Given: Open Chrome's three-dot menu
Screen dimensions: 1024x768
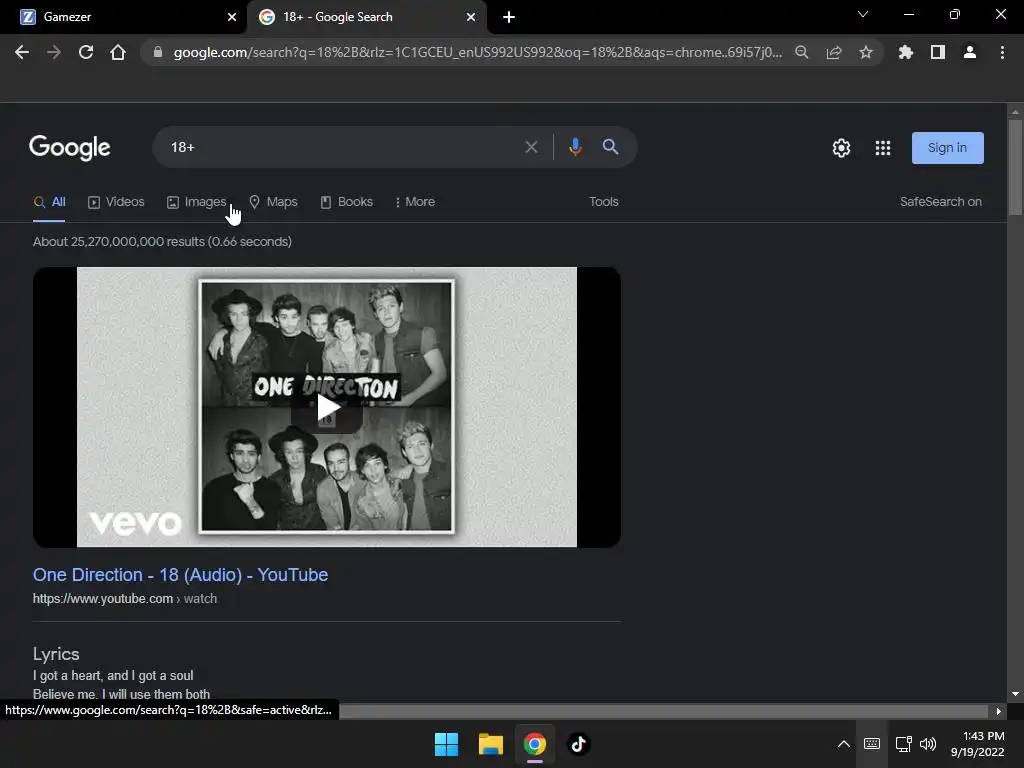Looking at the screenshot, I should (x=1002, y=52).
